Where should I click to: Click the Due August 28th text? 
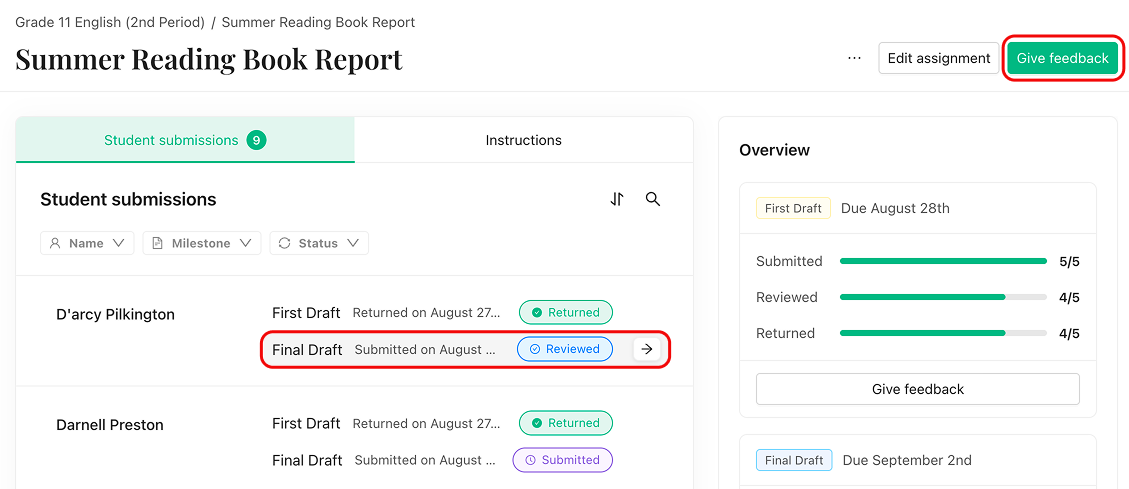[x=896, y=208]
